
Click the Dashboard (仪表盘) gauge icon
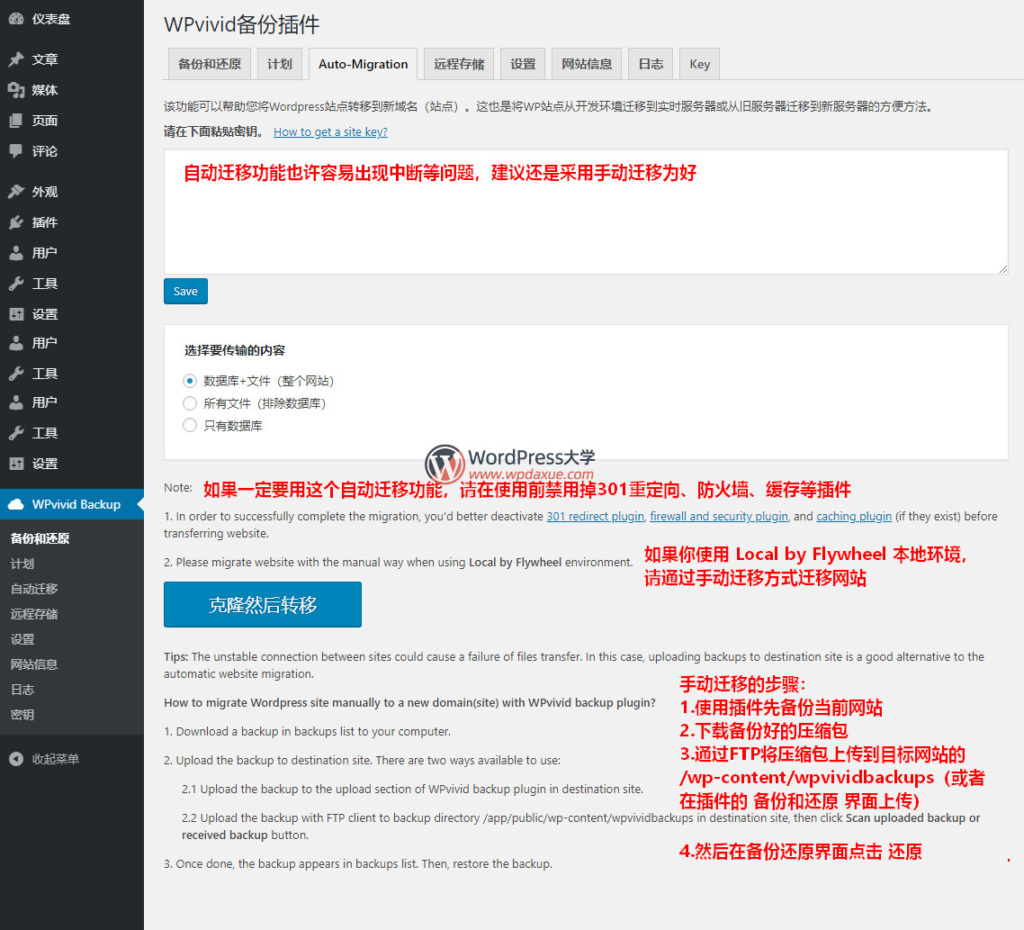16,19
